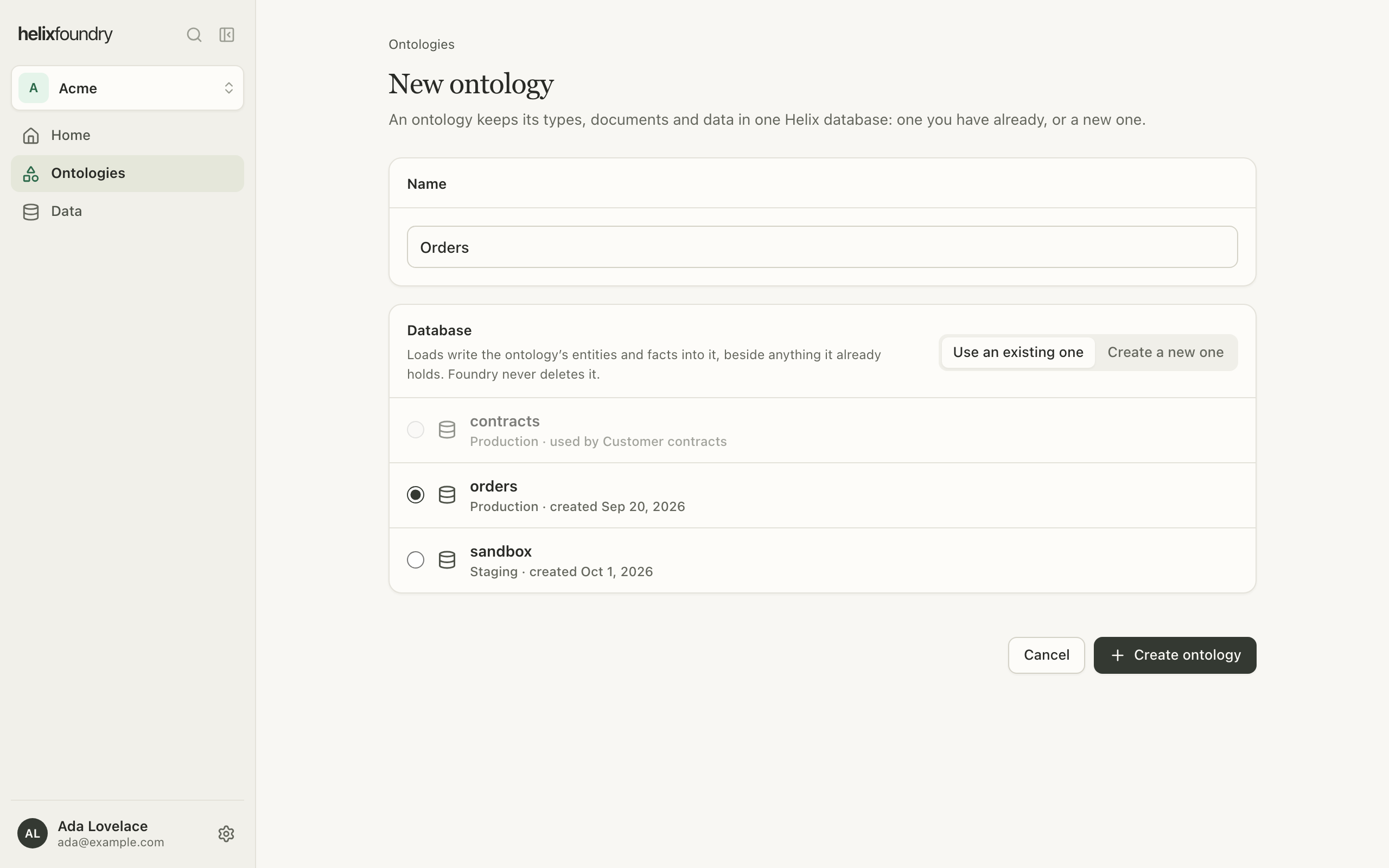Click database icon in contracts row
The width and height of the screenshot is (1389, 868).
[447, 430]
